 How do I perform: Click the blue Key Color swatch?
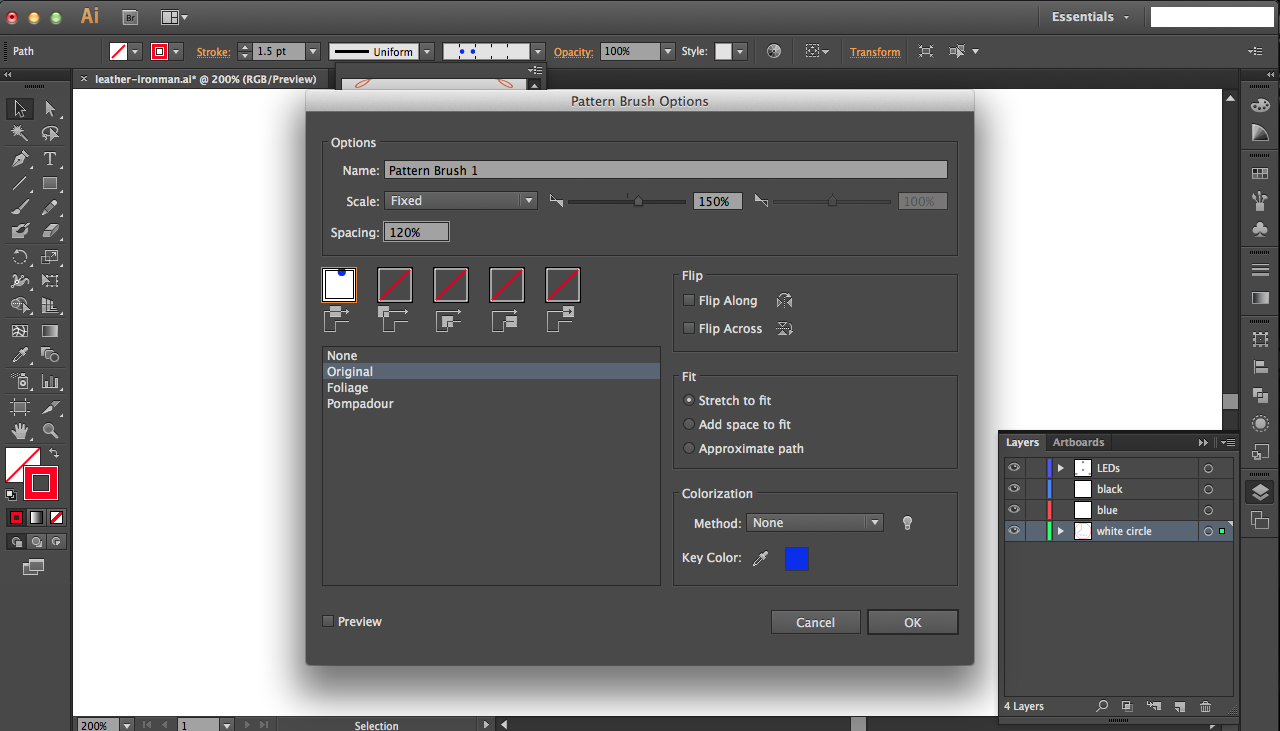pos(797,558)
